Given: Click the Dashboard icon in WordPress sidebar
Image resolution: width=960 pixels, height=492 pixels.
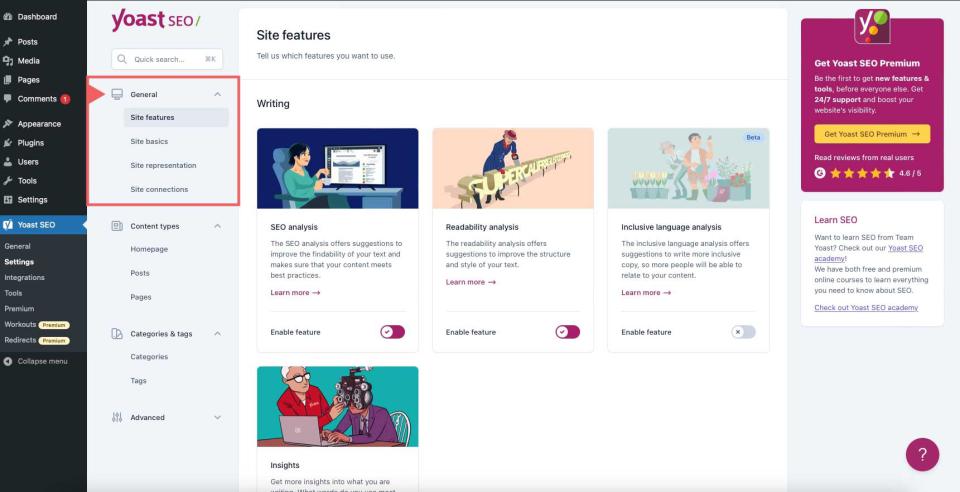Looking at the screenshot, I should 8,17.
